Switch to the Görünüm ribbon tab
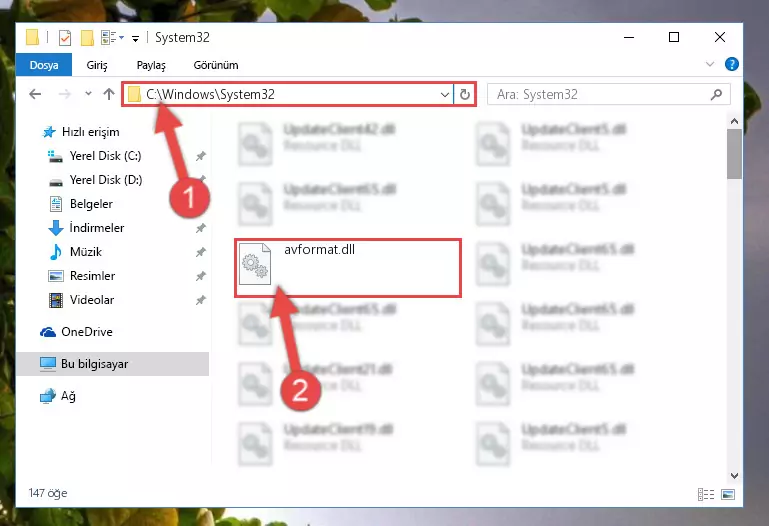This screenshot has height=526, width=769. tap(216, 65)
